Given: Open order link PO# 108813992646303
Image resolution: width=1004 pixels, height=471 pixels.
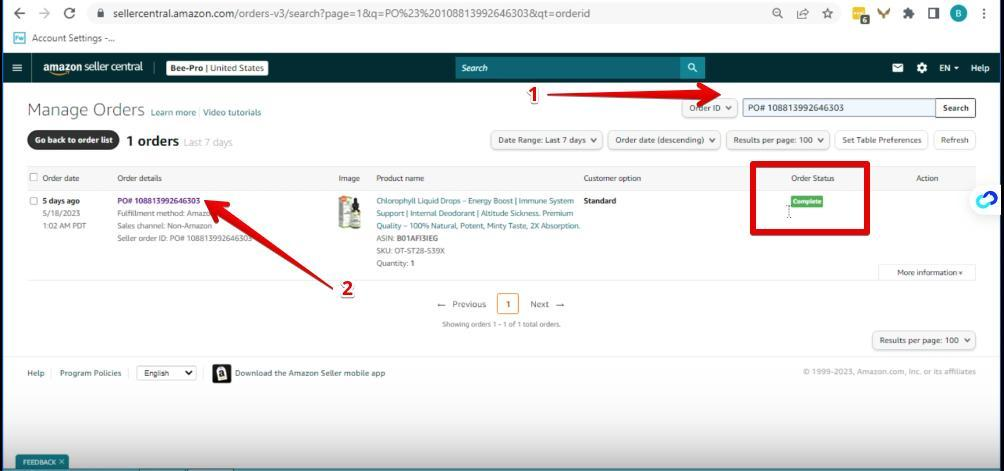Looking at the screenshot, I should pyautogui.click(x=159, y=201).
